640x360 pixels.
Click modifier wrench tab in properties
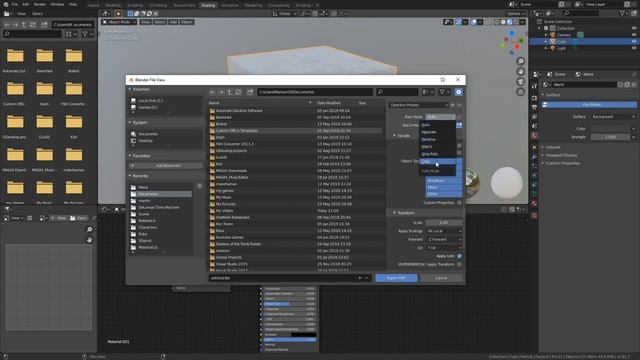(x=534, y=157)
